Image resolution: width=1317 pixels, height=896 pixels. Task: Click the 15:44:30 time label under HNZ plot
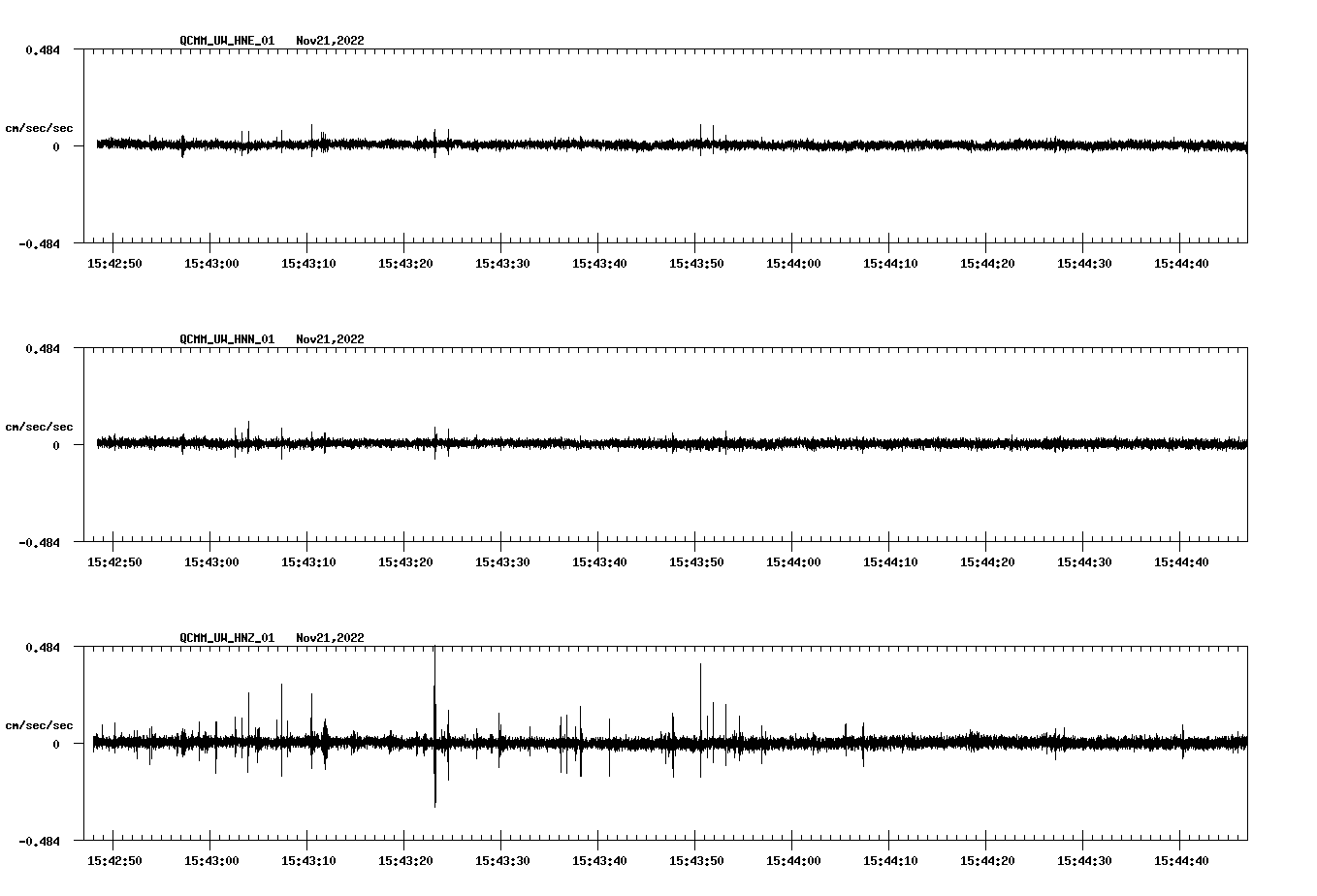pyautogui.click(x=1084, y=861)
